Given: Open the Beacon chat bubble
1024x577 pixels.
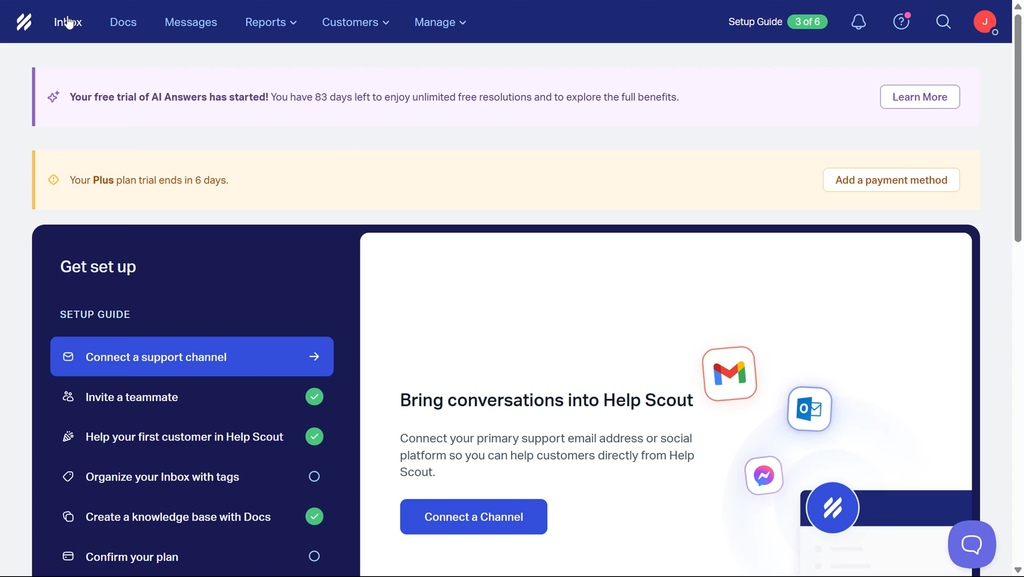Looking at the screenshot, I should [971, 544].
